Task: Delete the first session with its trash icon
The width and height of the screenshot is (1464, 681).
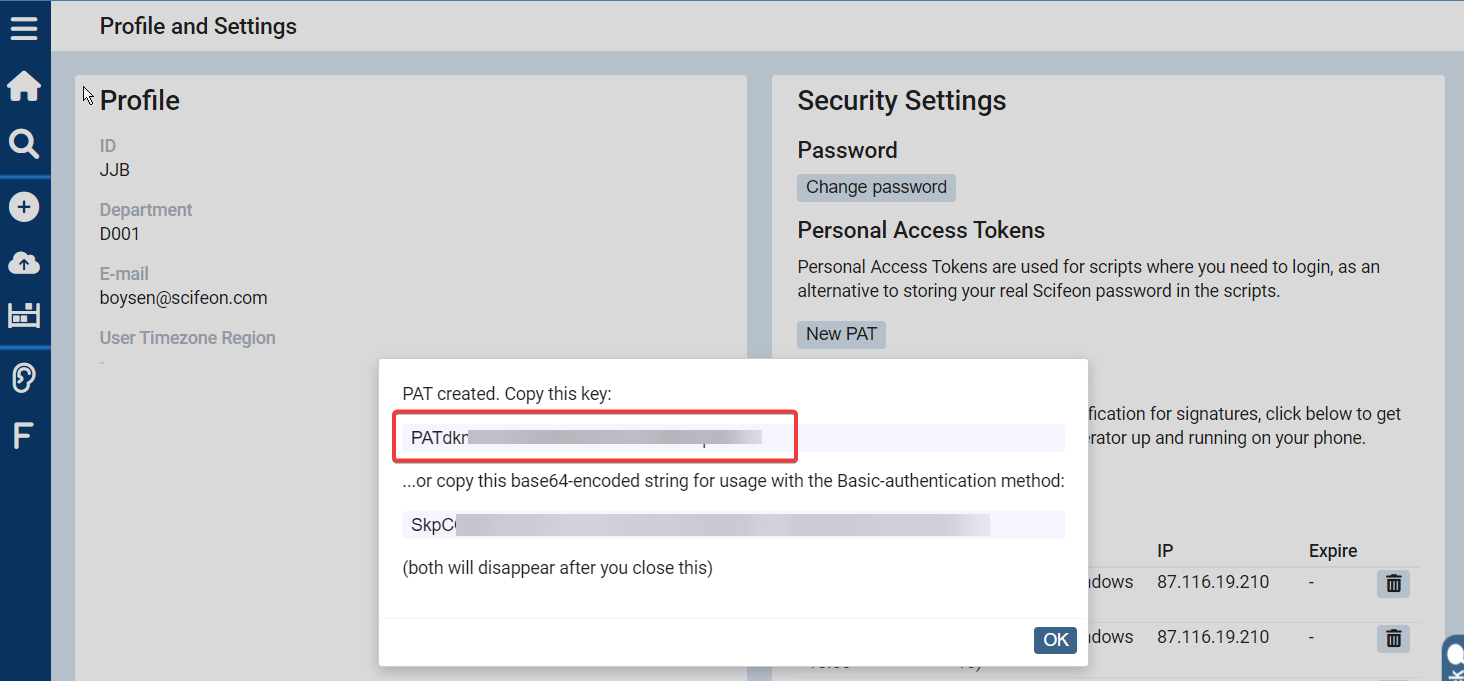Action: [1393, 583]
